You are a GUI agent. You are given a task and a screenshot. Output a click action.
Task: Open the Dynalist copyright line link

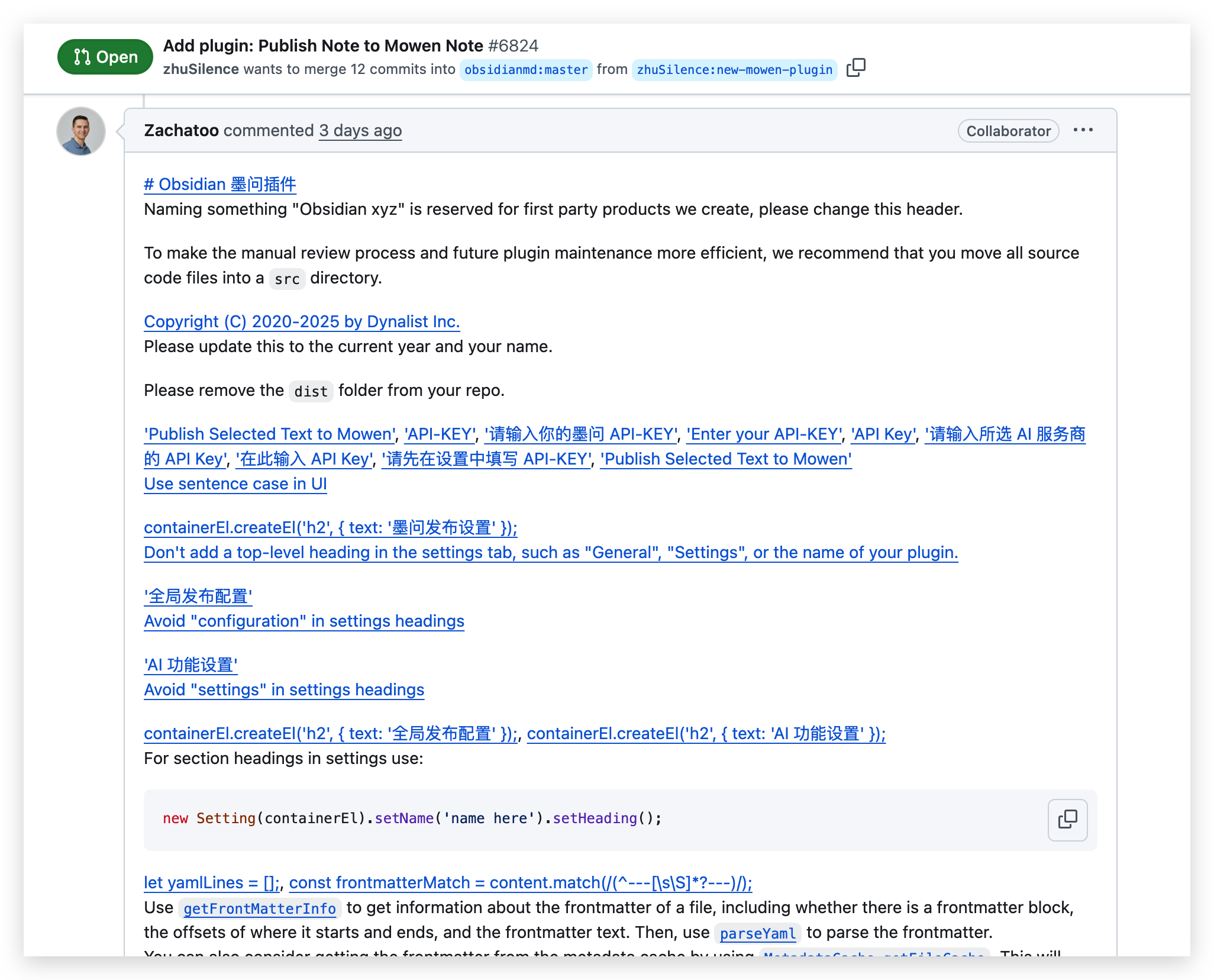tap(302, 321)
